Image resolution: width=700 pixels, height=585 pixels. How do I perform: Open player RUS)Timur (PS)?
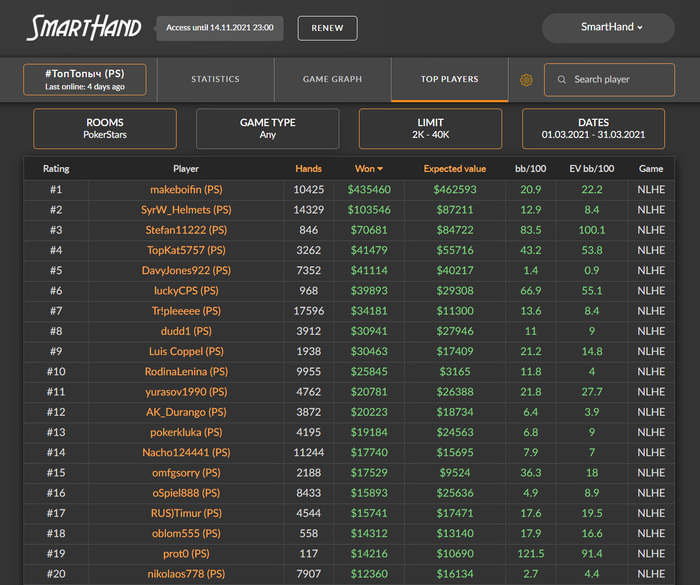(186, 514)
